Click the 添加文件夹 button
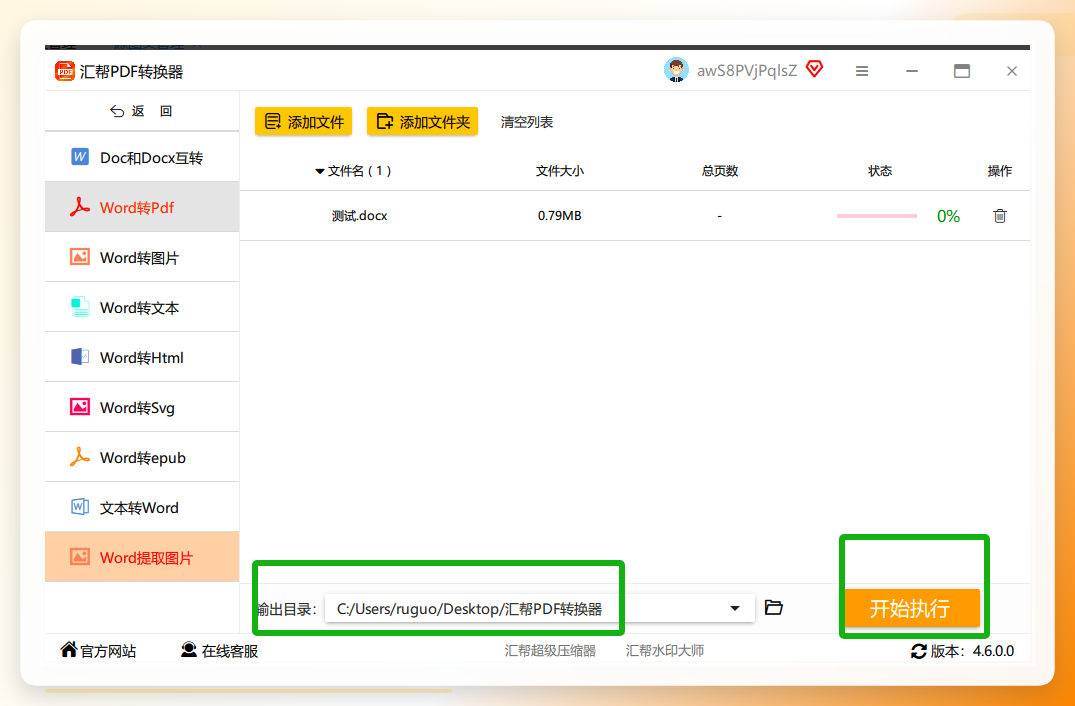Viewport: 1075px width, 706px height. (x=422, y=122)
